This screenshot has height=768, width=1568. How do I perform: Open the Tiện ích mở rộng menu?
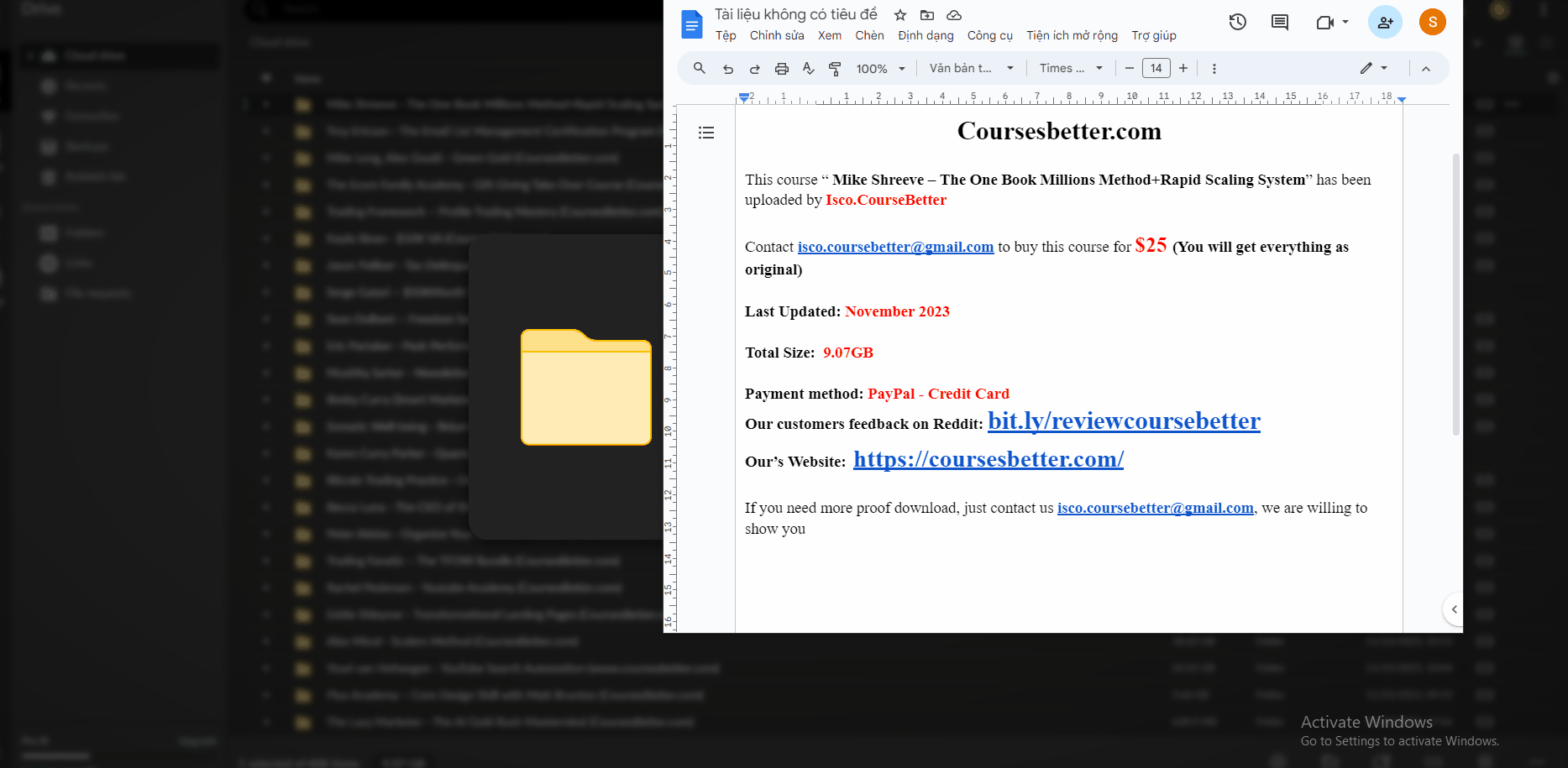(x=1072, y=35)
